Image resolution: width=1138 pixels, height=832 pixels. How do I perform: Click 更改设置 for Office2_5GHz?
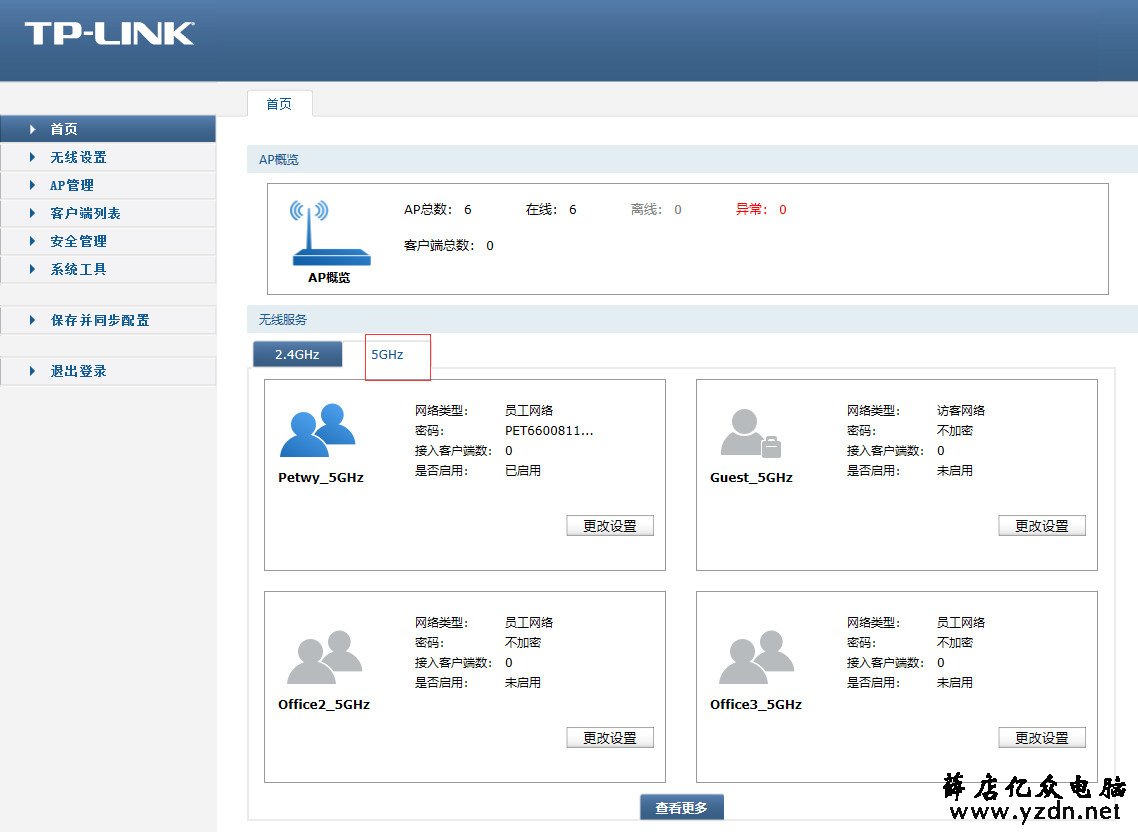click(x=610, y=738)
